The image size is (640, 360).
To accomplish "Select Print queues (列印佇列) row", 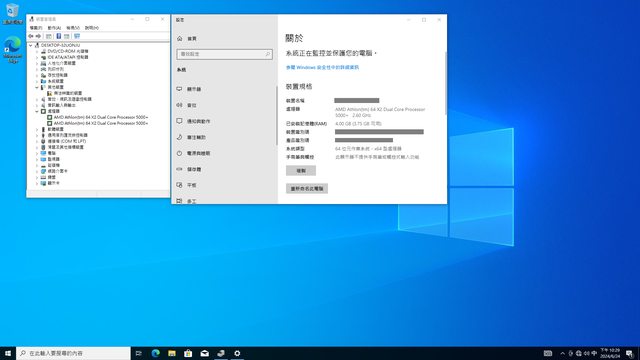I will (52, 69).
